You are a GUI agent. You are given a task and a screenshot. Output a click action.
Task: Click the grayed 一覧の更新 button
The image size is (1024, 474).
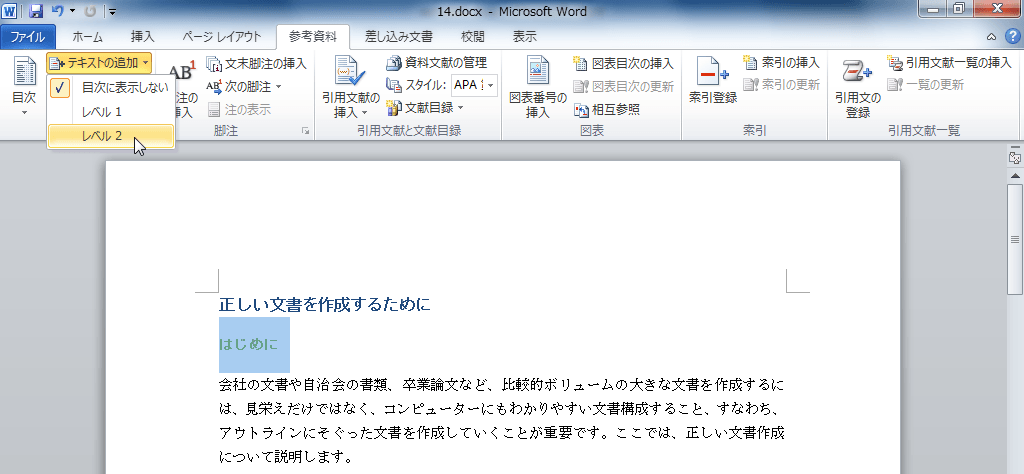925,84
